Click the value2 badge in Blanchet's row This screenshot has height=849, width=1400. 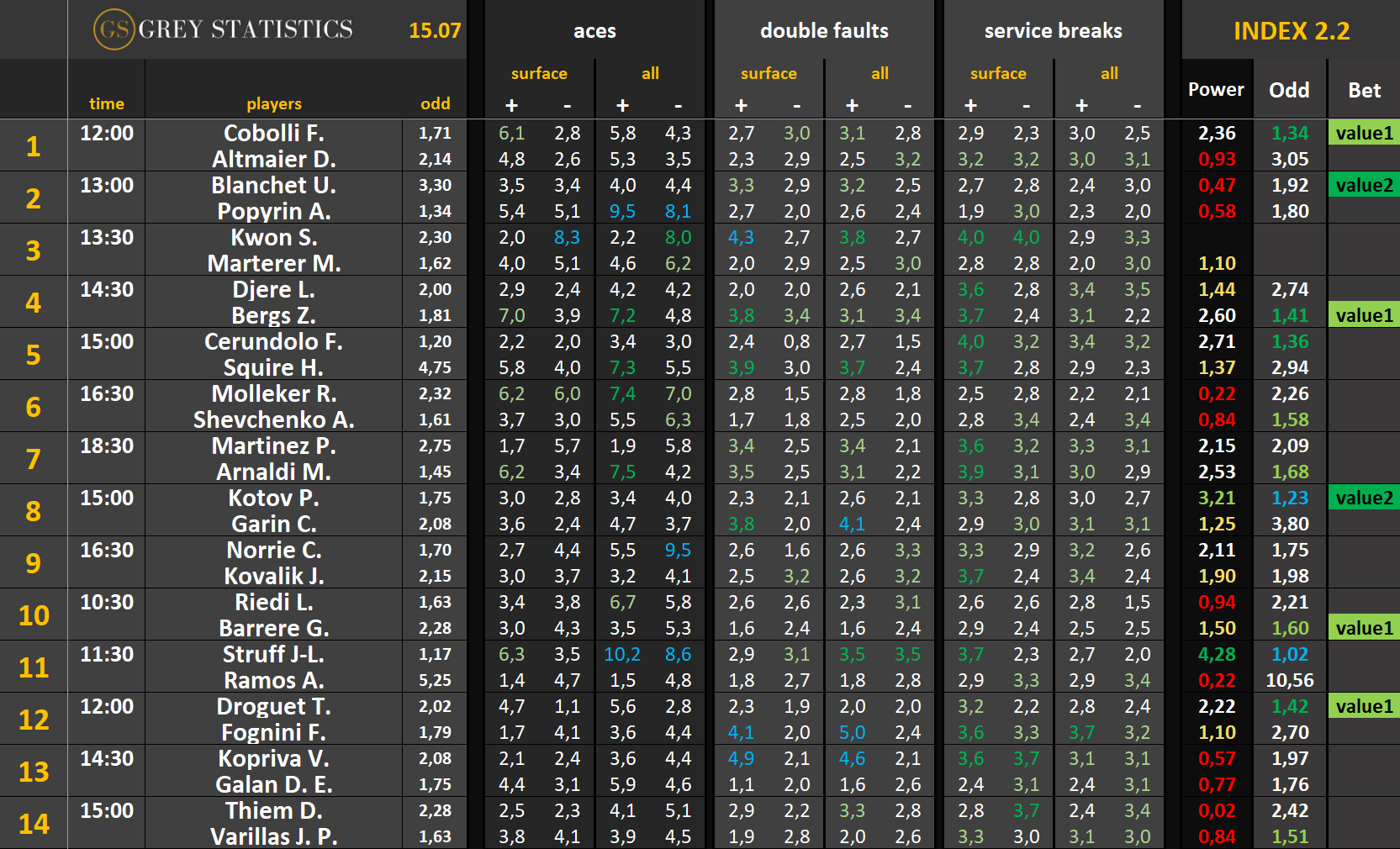1364,185
